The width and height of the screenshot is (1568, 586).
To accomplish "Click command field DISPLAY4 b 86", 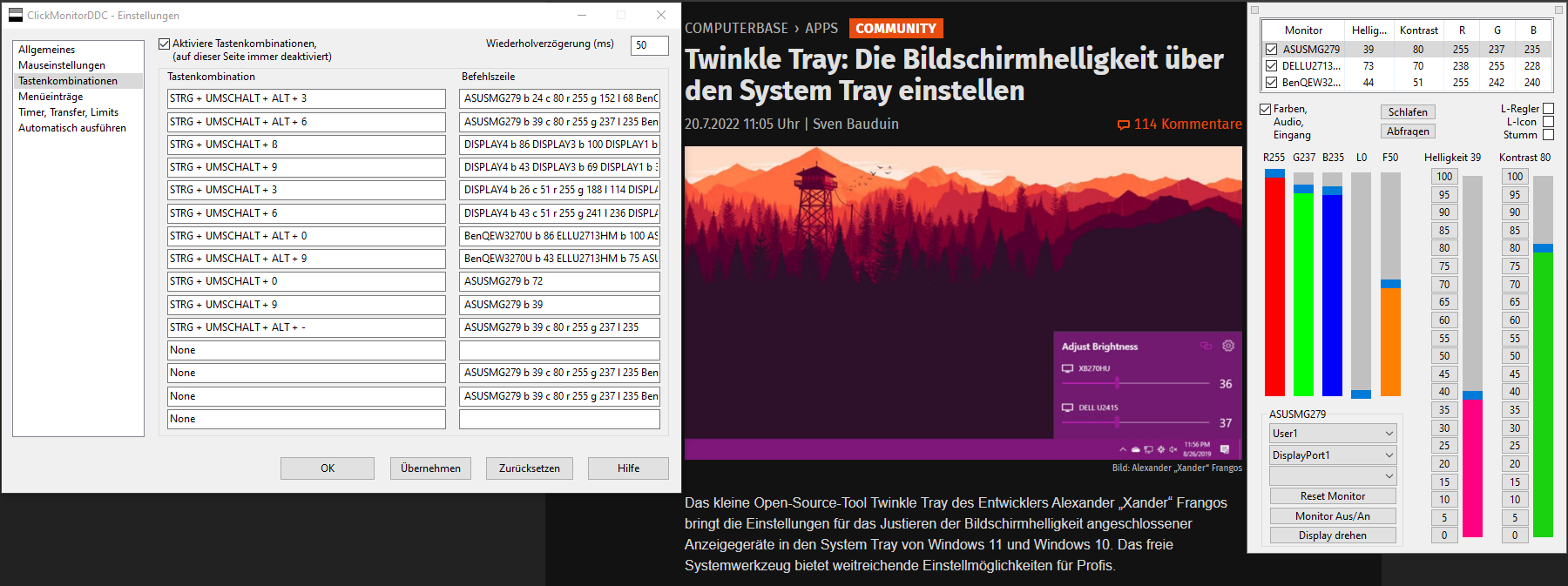I will (559, 145).
